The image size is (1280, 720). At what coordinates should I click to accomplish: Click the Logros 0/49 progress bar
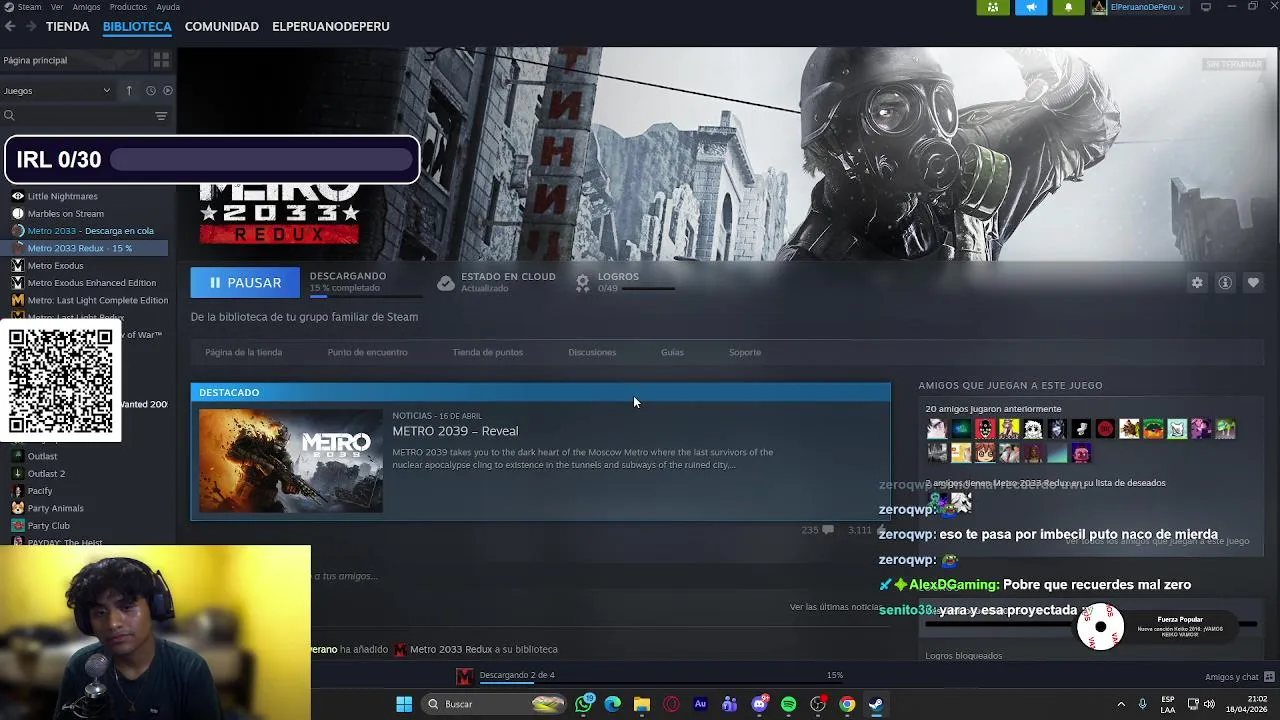click(x=650, y=289)
